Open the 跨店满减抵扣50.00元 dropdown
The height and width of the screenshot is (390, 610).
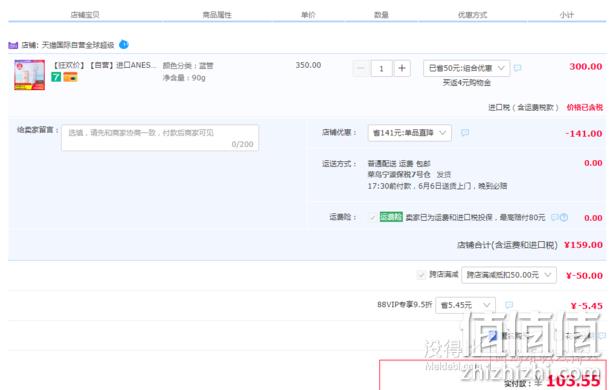(x=509, y=275)
